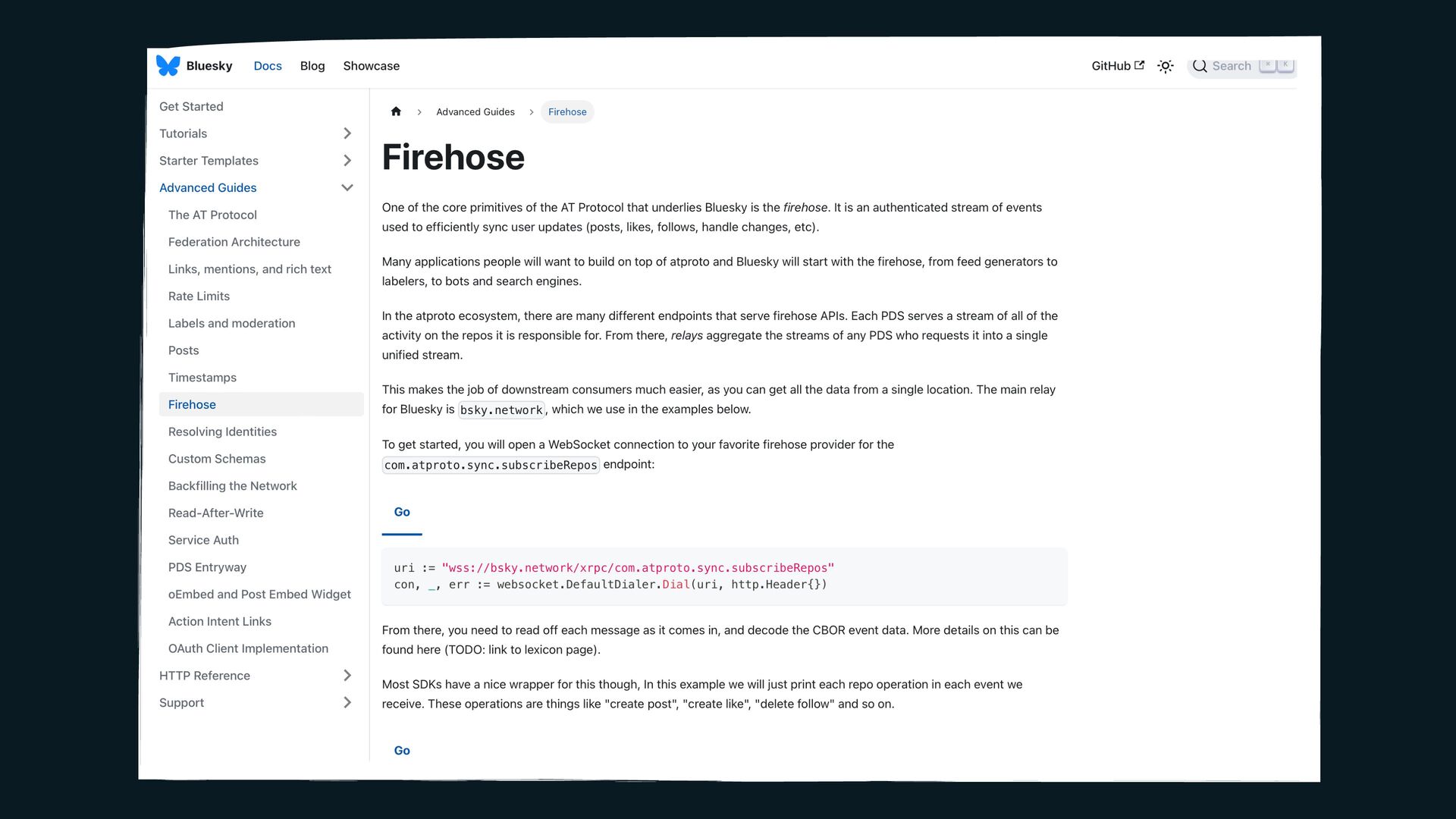Toggle the light/dark theme sun icon
The image size is (1456, 819).
pos(1166,67)
